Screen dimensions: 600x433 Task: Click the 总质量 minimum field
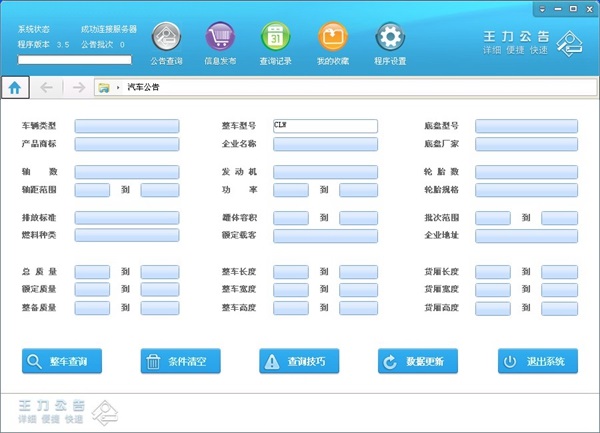[x=92, y=272]
